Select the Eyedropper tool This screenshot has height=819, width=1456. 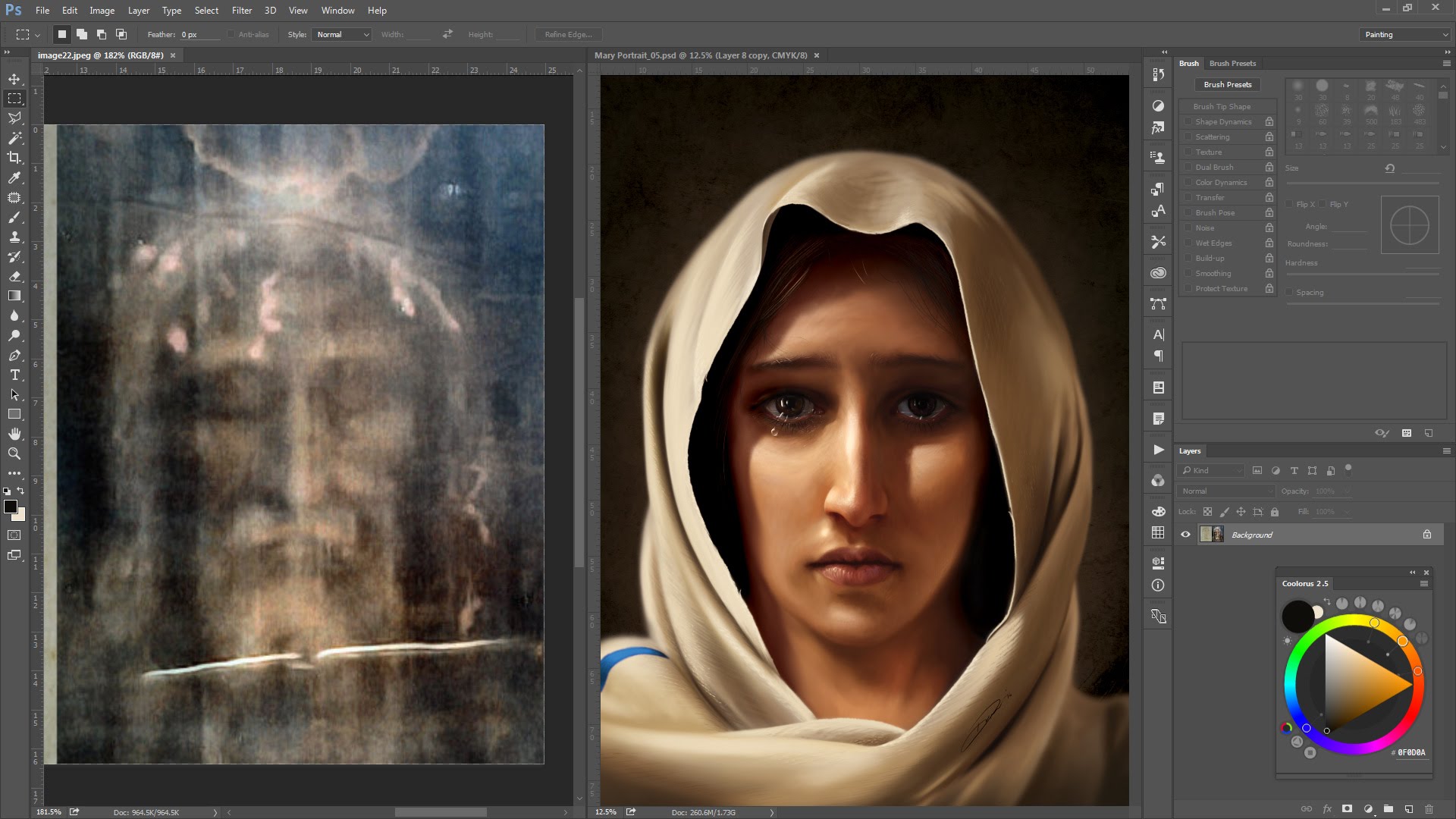[15, 178]
